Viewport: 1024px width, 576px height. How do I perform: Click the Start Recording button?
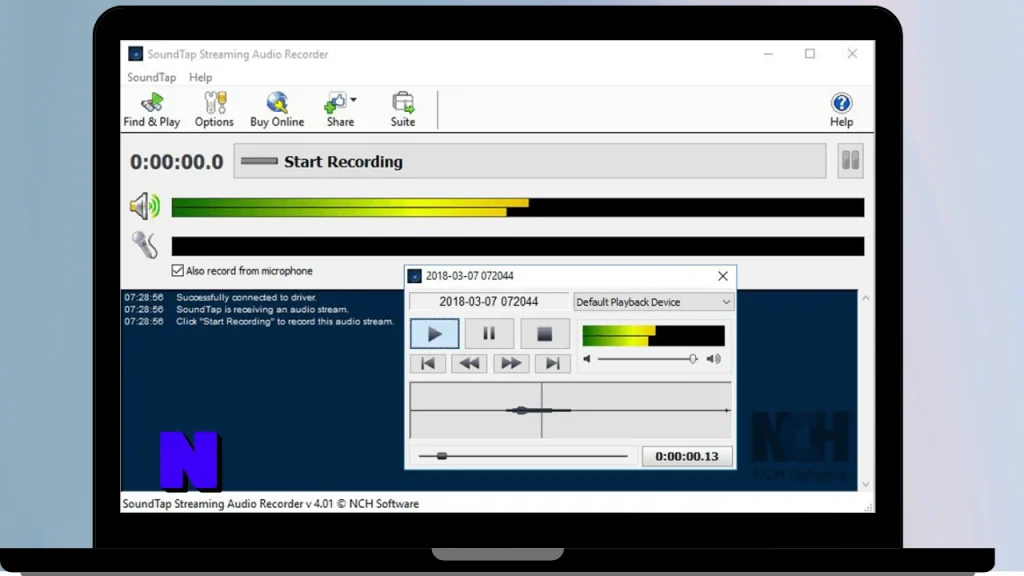coord(530,161)
